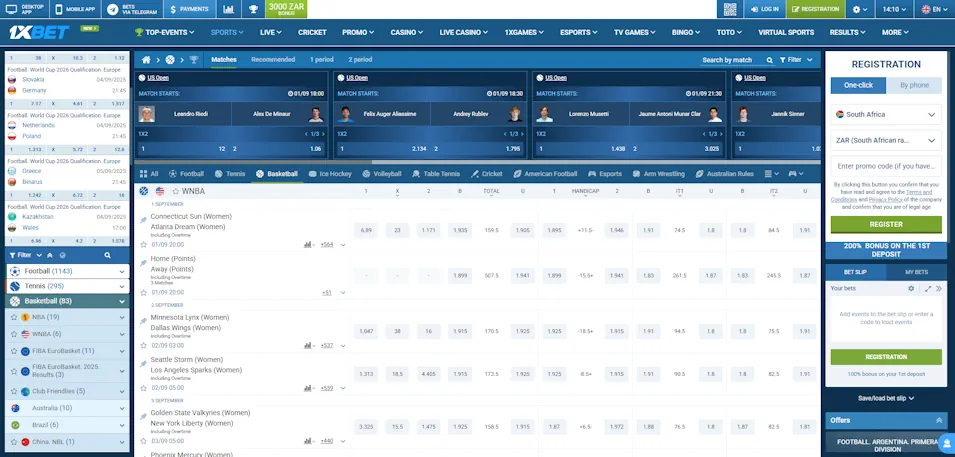Viewport: 955px width, 457px height.
Task: Click next market arrow on Leandro Riedi card
Action: pyautogui.click(x=323, y=134)
